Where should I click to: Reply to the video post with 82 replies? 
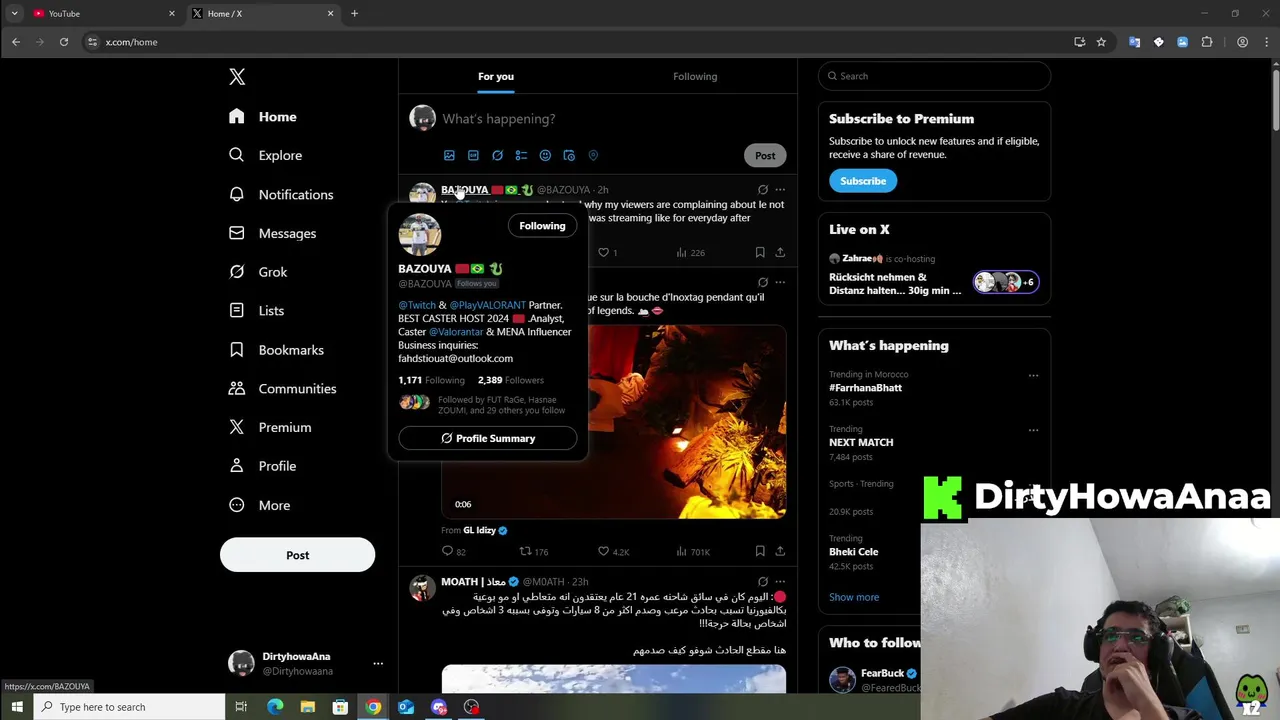tap(454, 552)
